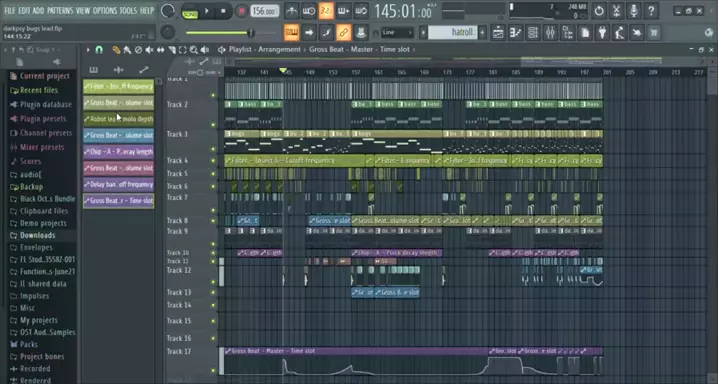Click the Playlist - Arrangement breadcrumb

point(265,49)
